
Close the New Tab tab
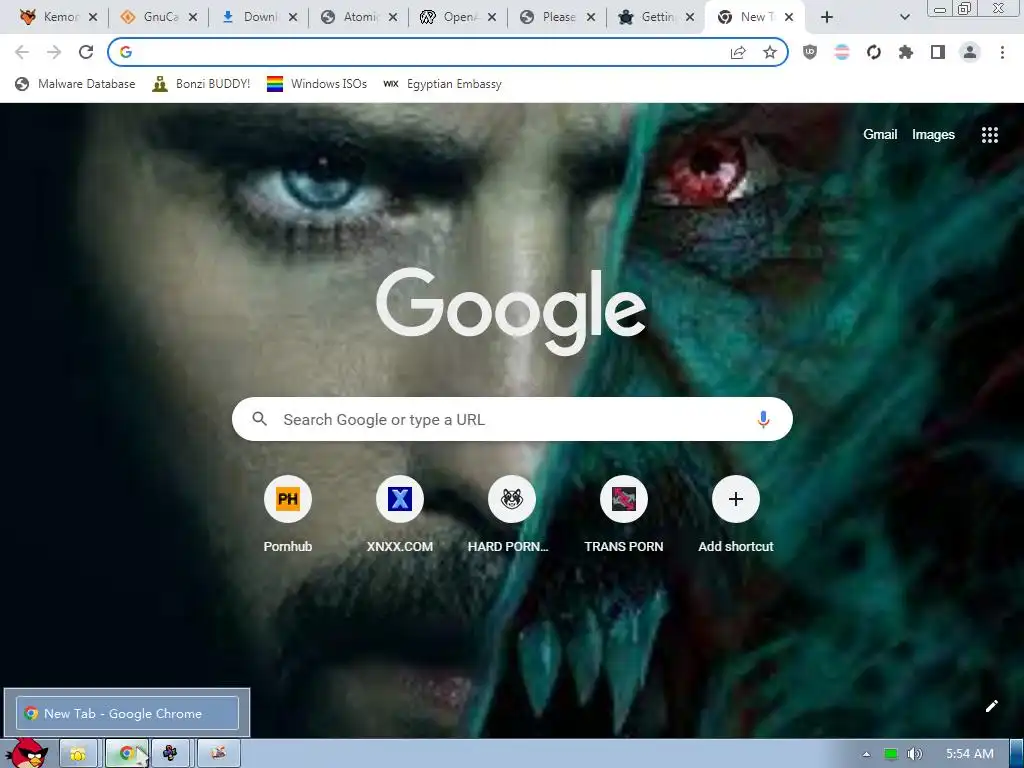click(x=789, y=17)
